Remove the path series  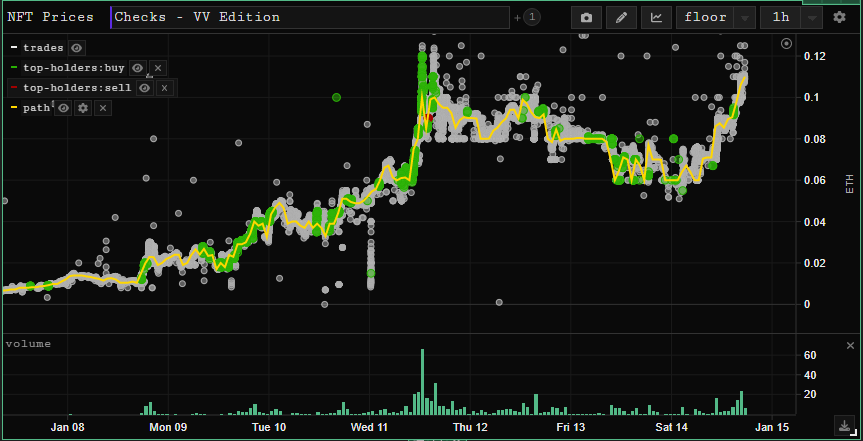pyautogui.click(x=103, y=108)
